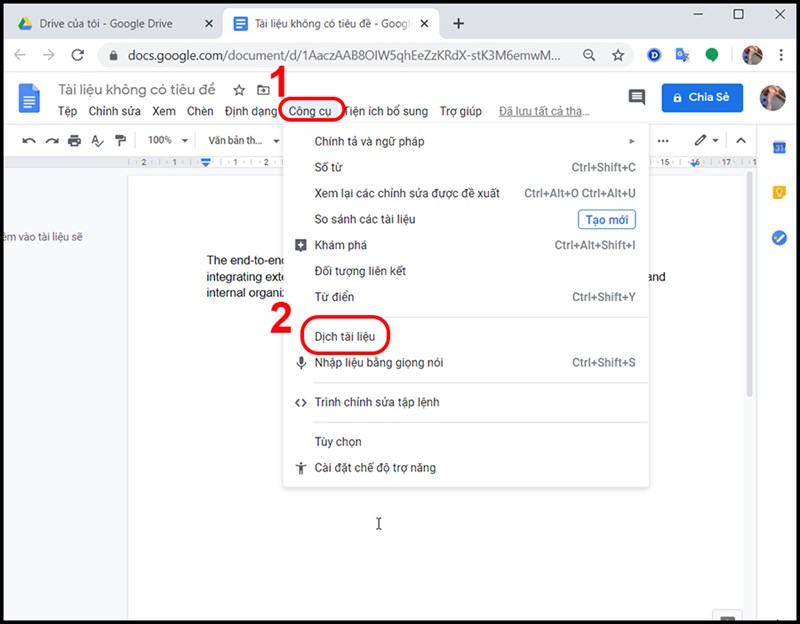Open Chrome profile avatar in browser toolbar
800x624 pixels.
[752, 55]
